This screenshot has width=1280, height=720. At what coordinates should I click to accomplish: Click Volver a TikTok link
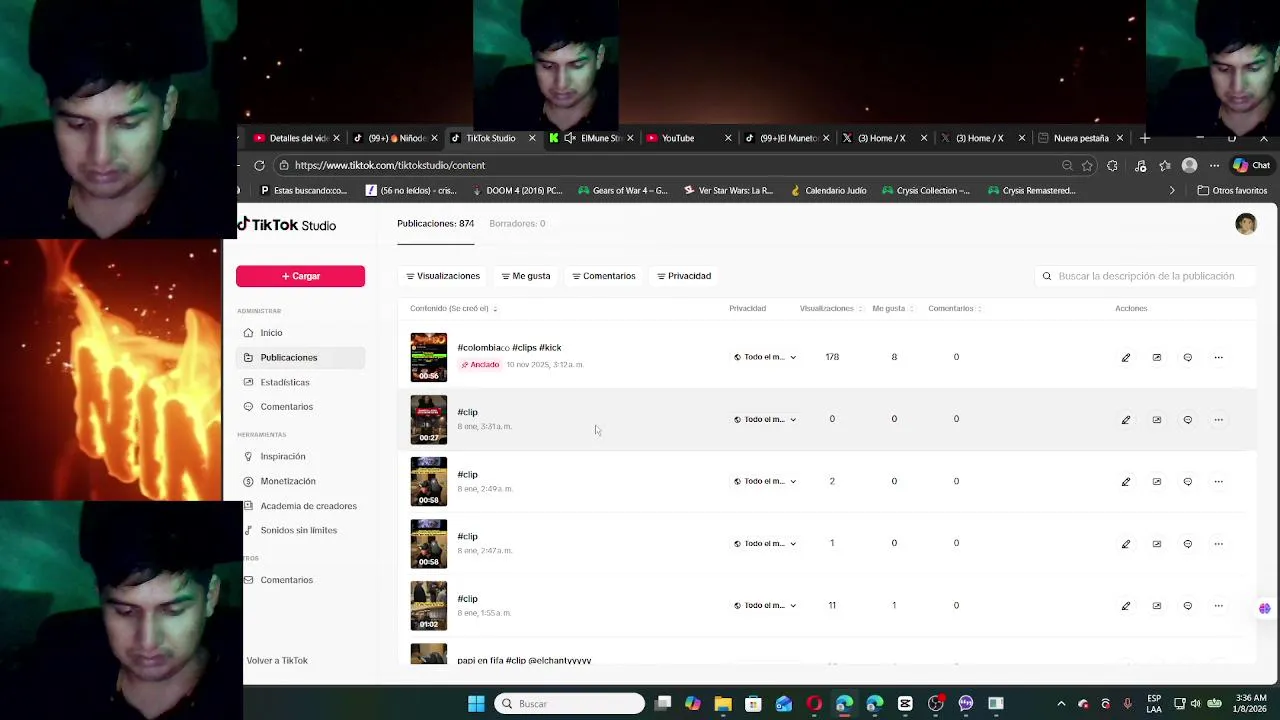tap(277, 661)
